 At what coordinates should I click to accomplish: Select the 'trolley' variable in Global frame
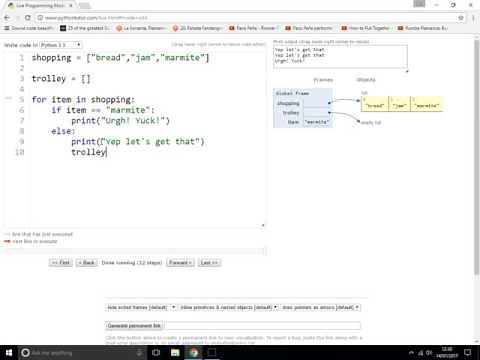coord(291,113)
